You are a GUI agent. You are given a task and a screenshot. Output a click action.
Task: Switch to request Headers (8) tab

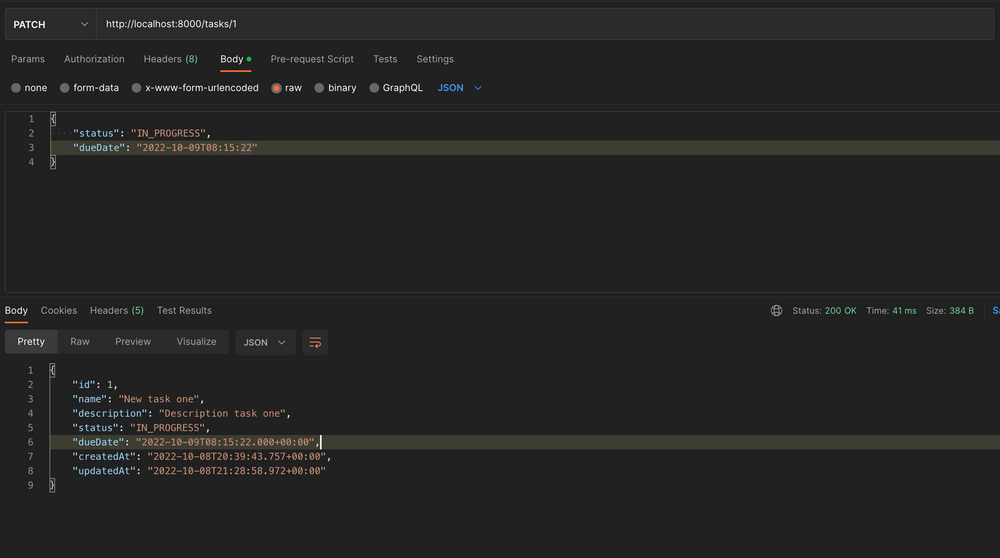(x=170, y=59)
